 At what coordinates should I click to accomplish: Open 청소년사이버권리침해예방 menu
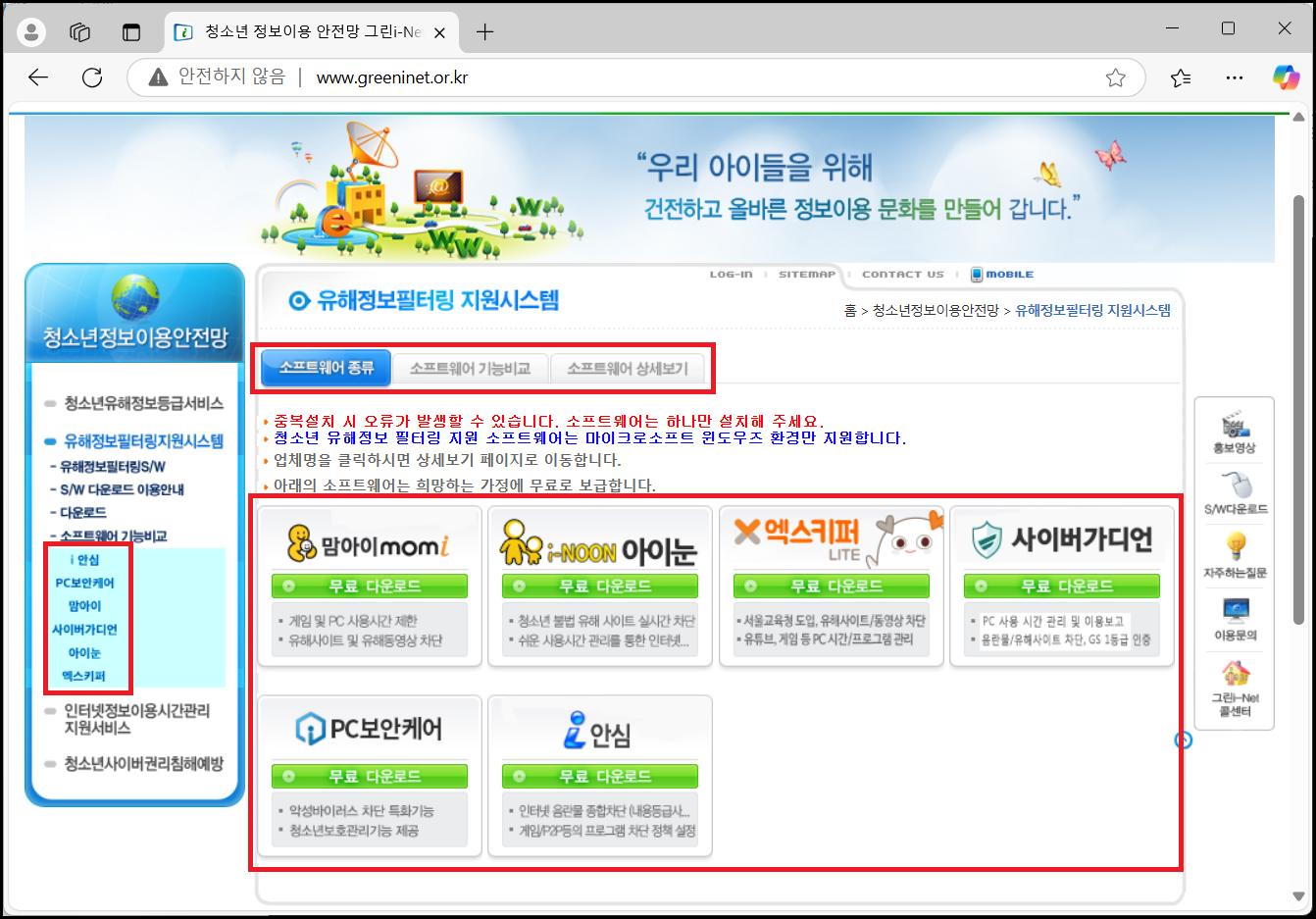(x=143, y=763)
